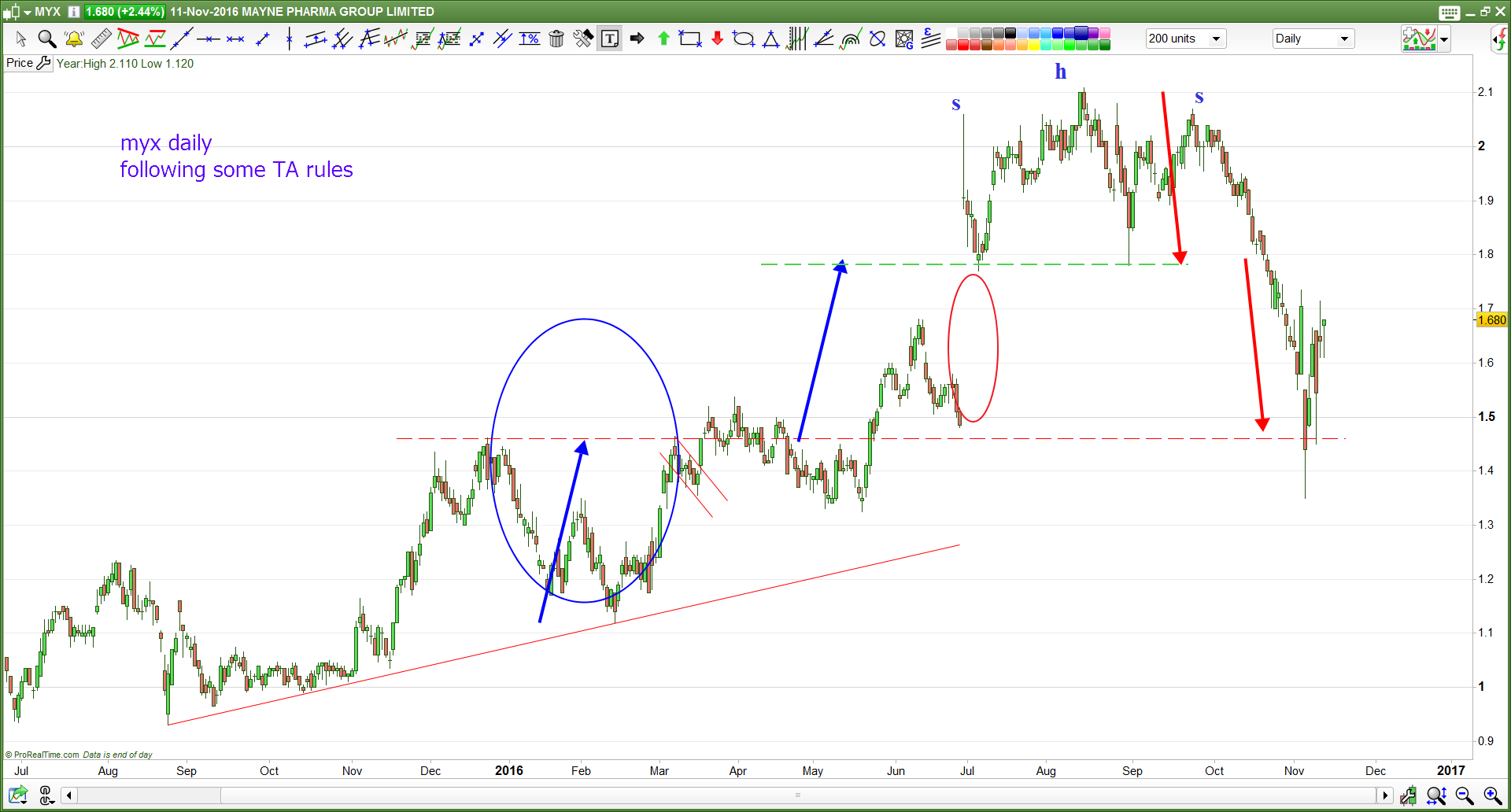Select the 'h' head label annotation
The width and height of the screenshot is (1511, 812).
pyautogui.click(x=1061, y=72)
